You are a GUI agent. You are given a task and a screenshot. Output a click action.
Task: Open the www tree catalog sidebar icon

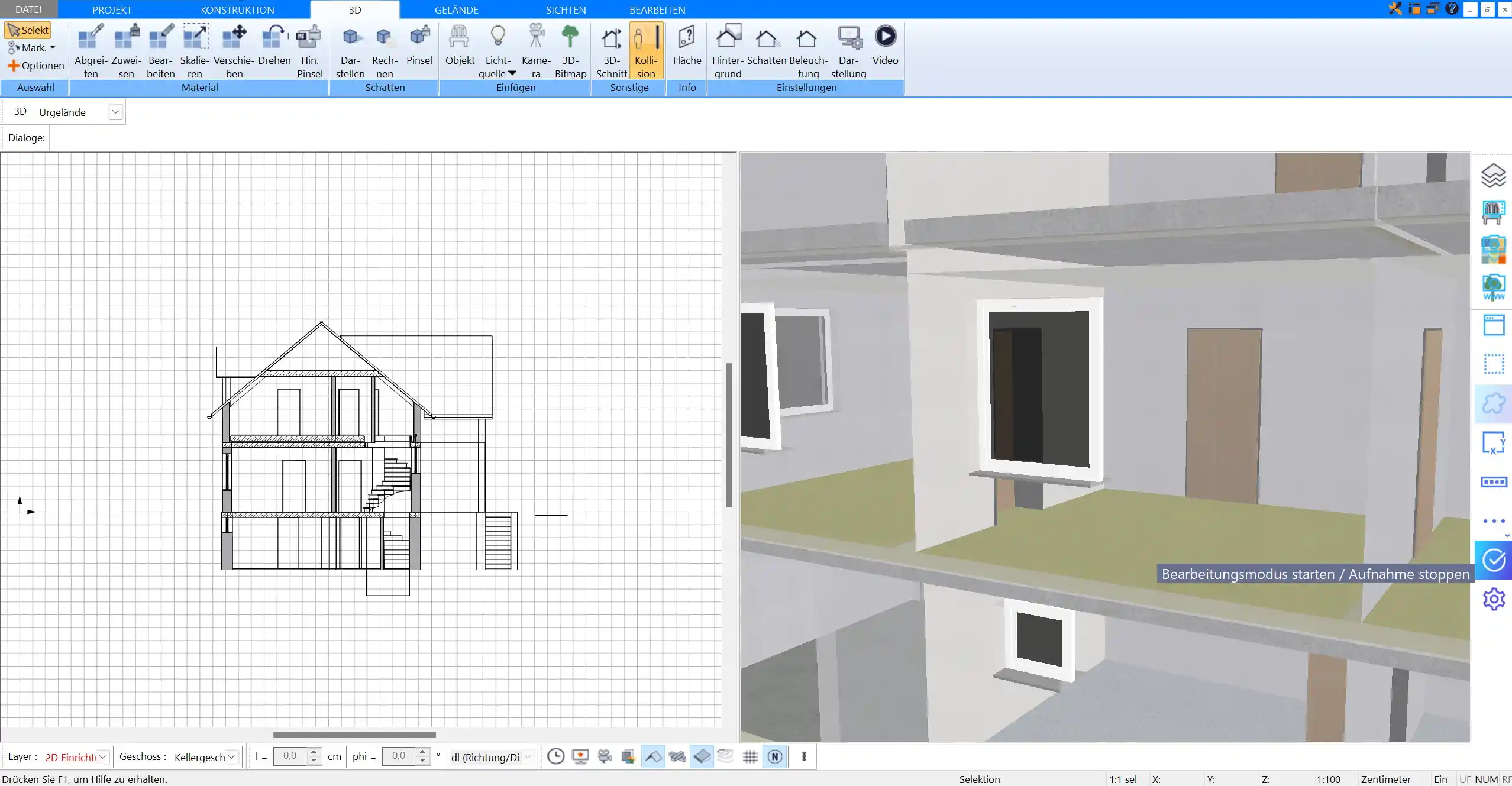click(1493, 287)
